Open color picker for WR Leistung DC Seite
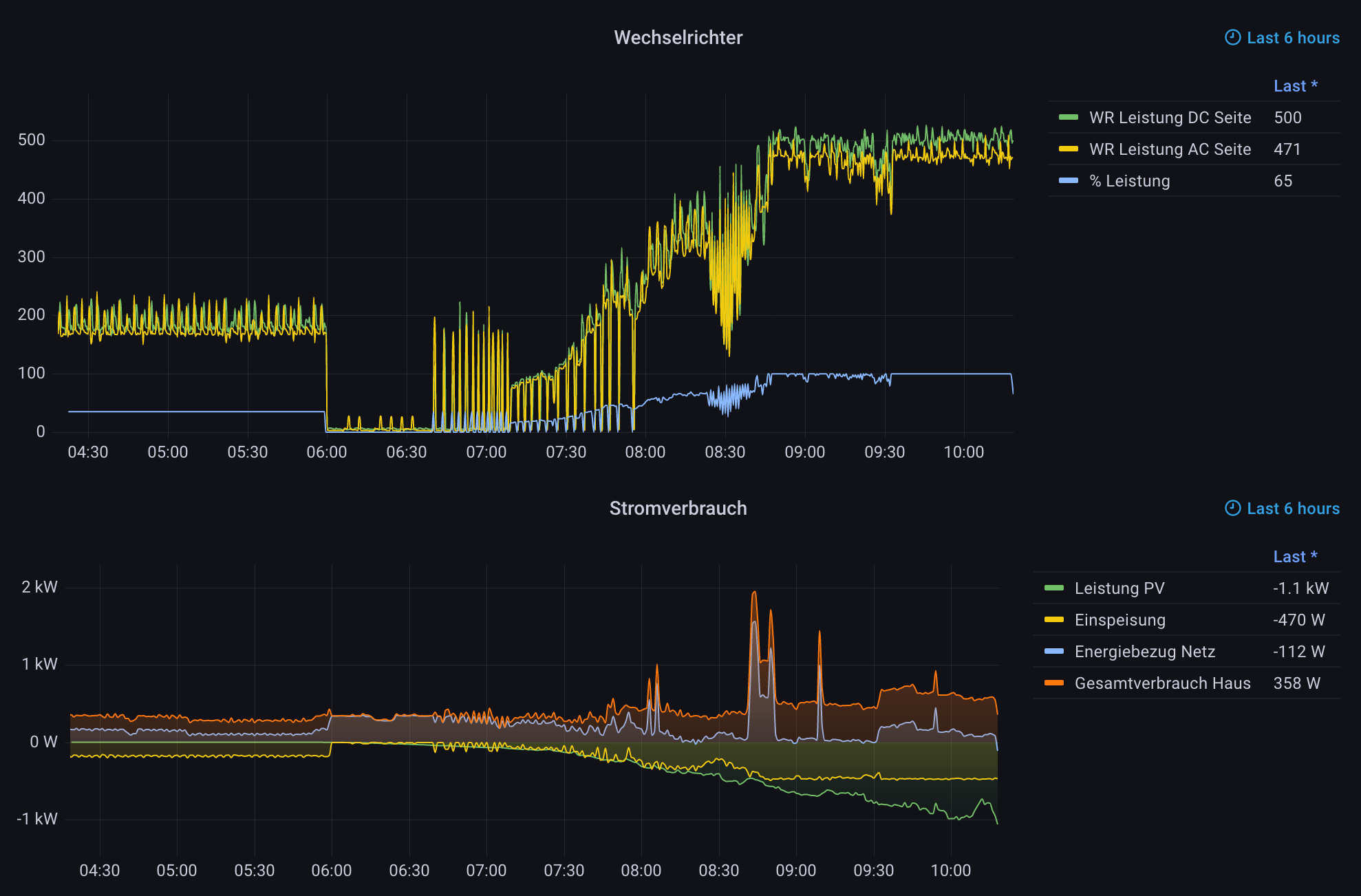This screenshot has height=896, width=1361. (x=1068, y=118)
